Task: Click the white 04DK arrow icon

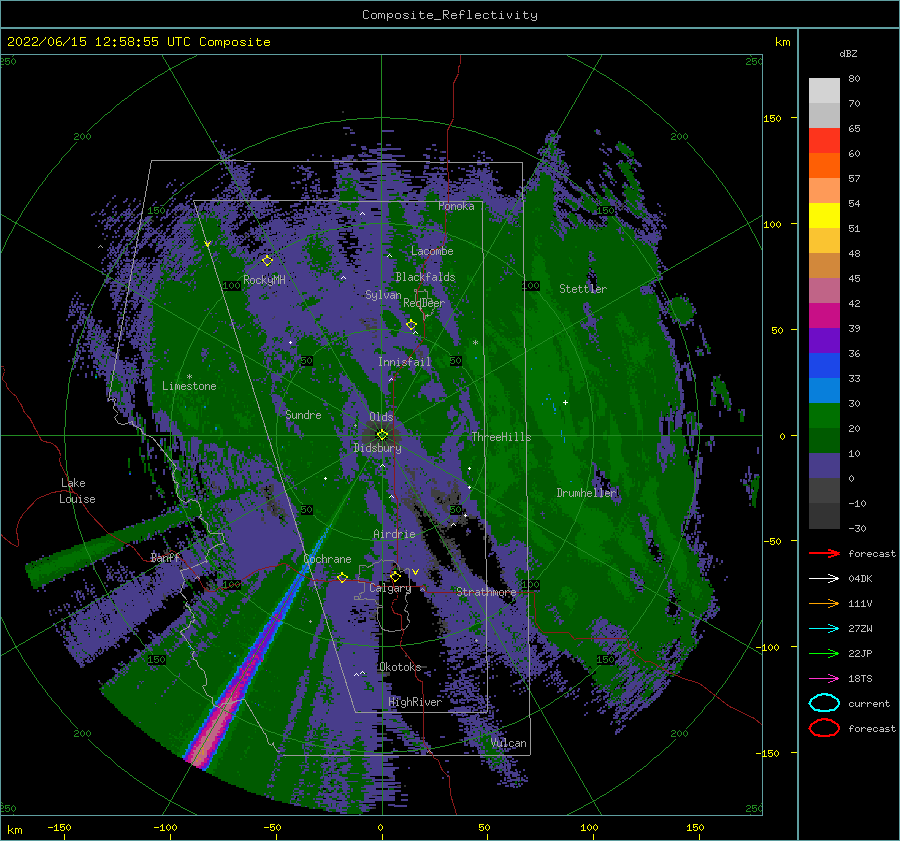Action: [x=824, y=578]
